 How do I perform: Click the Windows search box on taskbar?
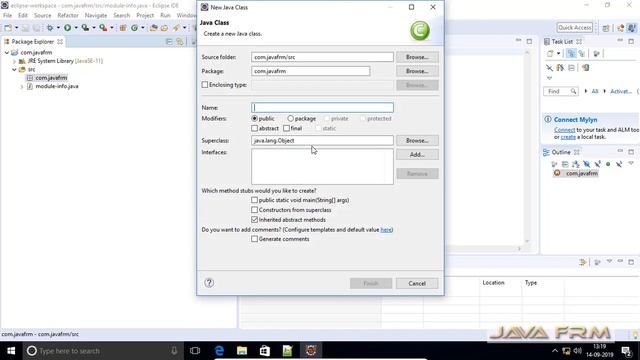(102, 351)
